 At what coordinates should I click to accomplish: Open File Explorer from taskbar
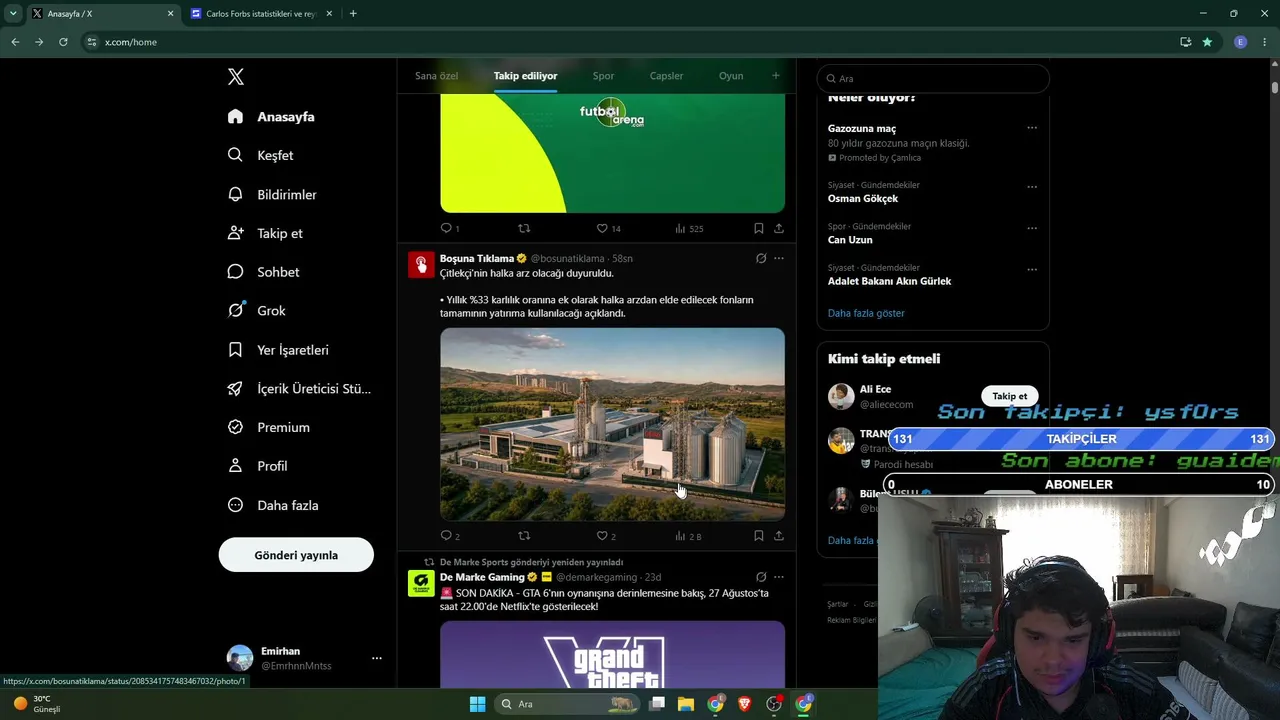(x=686, y=704)
